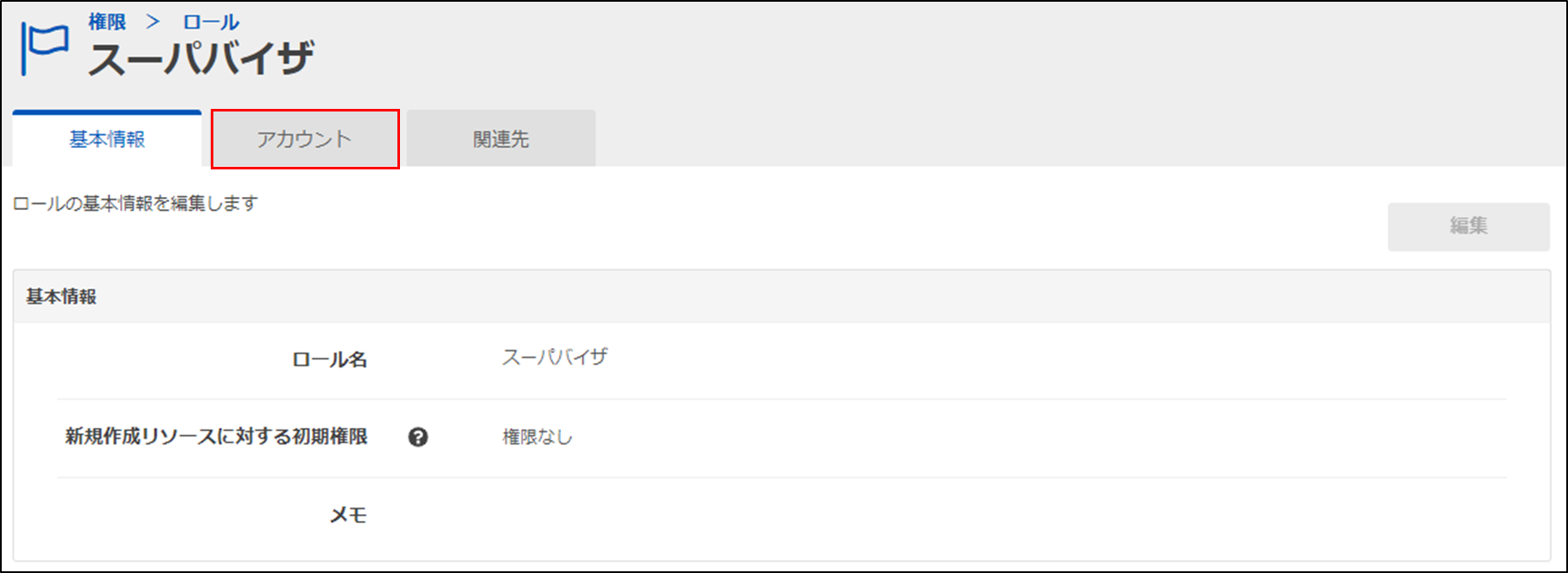The image size is (1568, 573).
Task: Click the メモ field label
Action: click(x=348, y=515)
